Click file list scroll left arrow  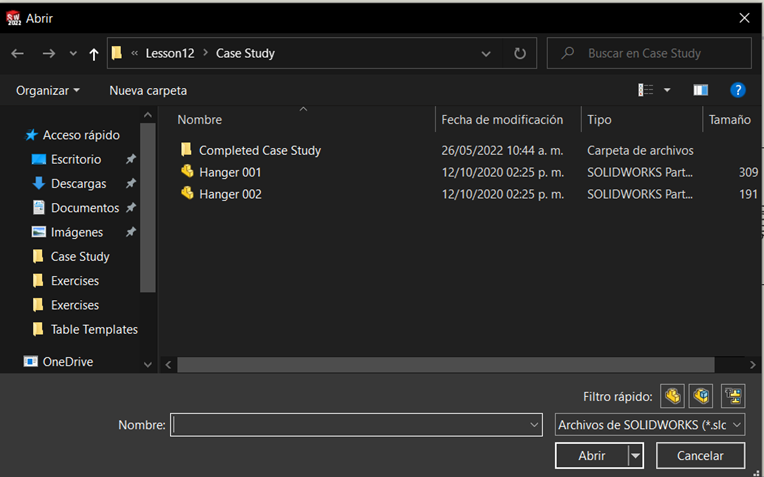tap(168, 364)
